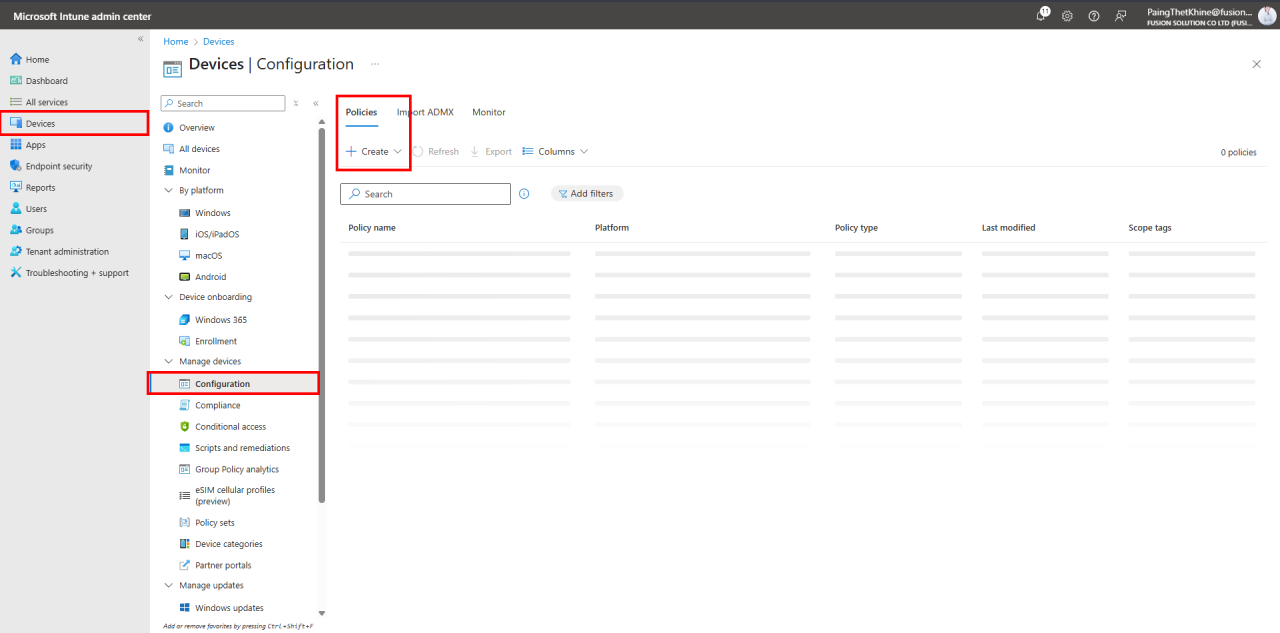This screenshot has height=633, width=1280.
Task: Open the user account avatar
Action: pyautogui.click(x=1267, y=15)
